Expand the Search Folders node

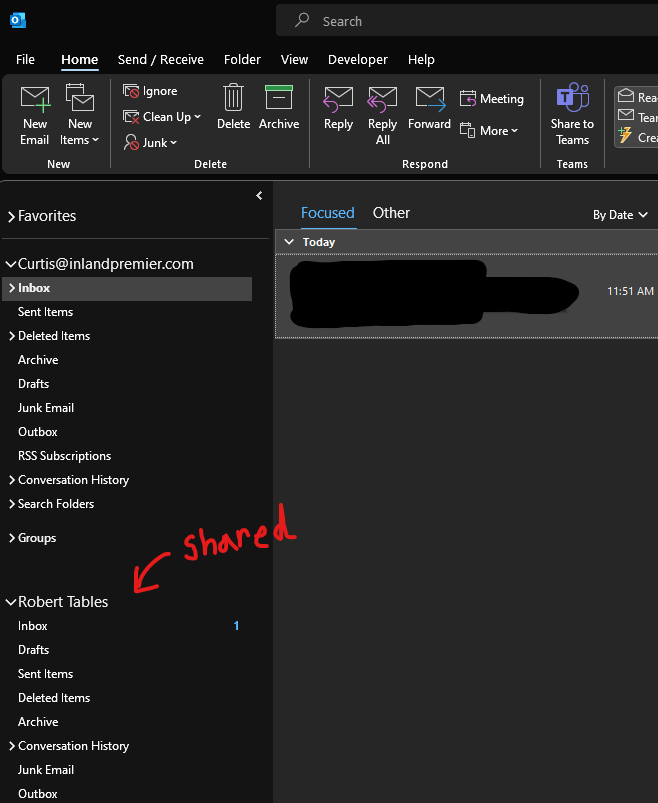(x=12, y=504)
